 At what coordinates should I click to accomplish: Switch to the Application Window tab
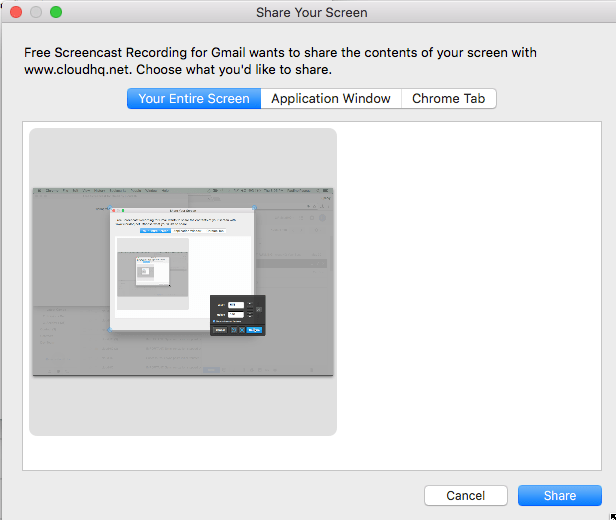coord(331,99)
